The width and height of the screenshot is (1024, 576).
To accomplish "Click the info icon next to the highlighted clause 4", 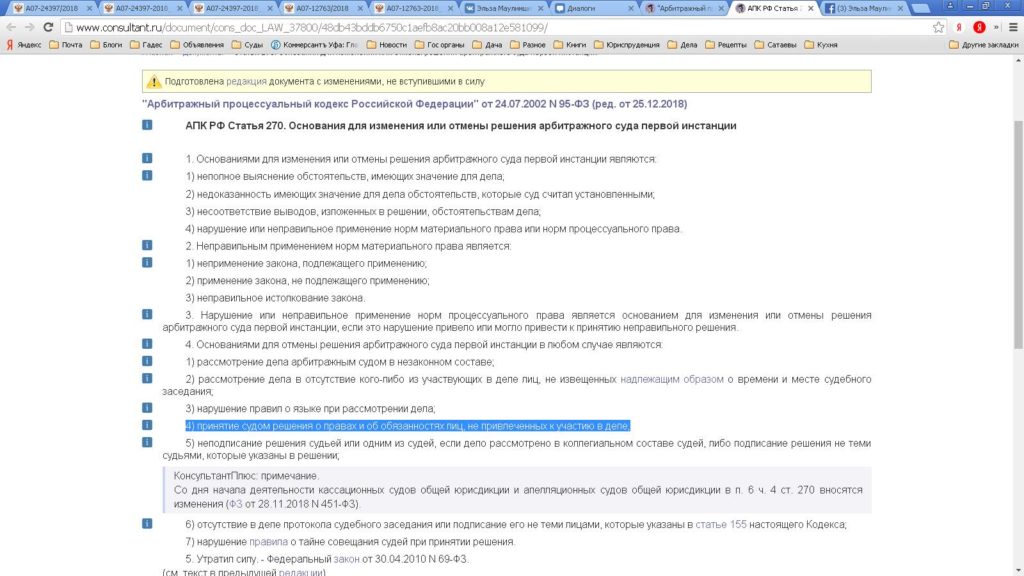I will pyautogui.click(x=147, y=425).
